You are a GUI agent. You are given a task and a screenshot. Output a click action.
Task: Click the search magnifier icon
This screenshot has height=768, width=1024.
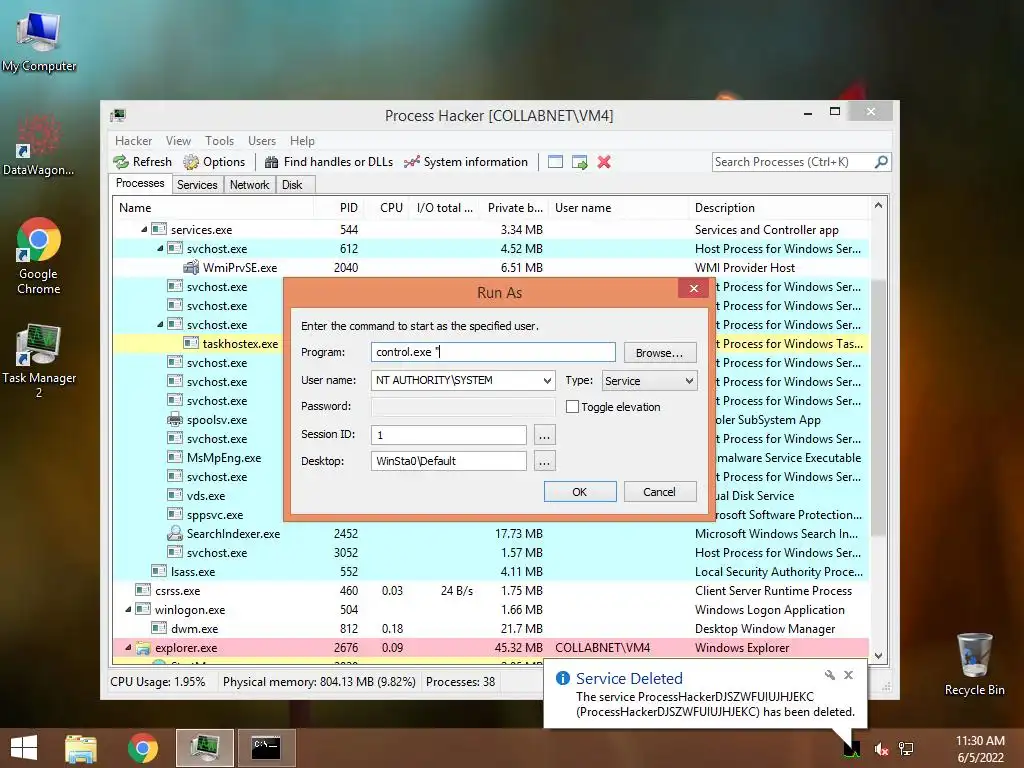point(881,161)
